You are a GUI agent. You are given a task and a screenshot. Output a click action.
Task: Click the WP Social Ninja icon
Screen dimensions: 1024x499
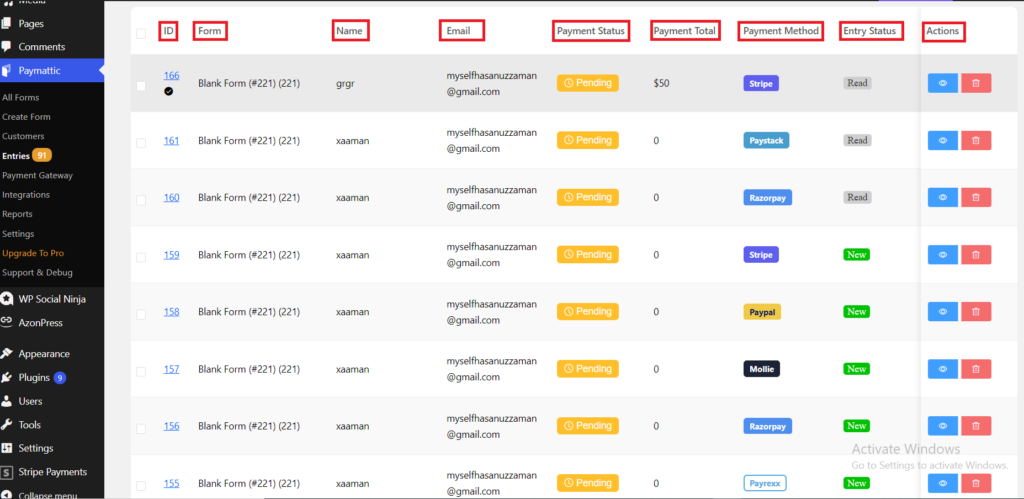coord(7,299)
